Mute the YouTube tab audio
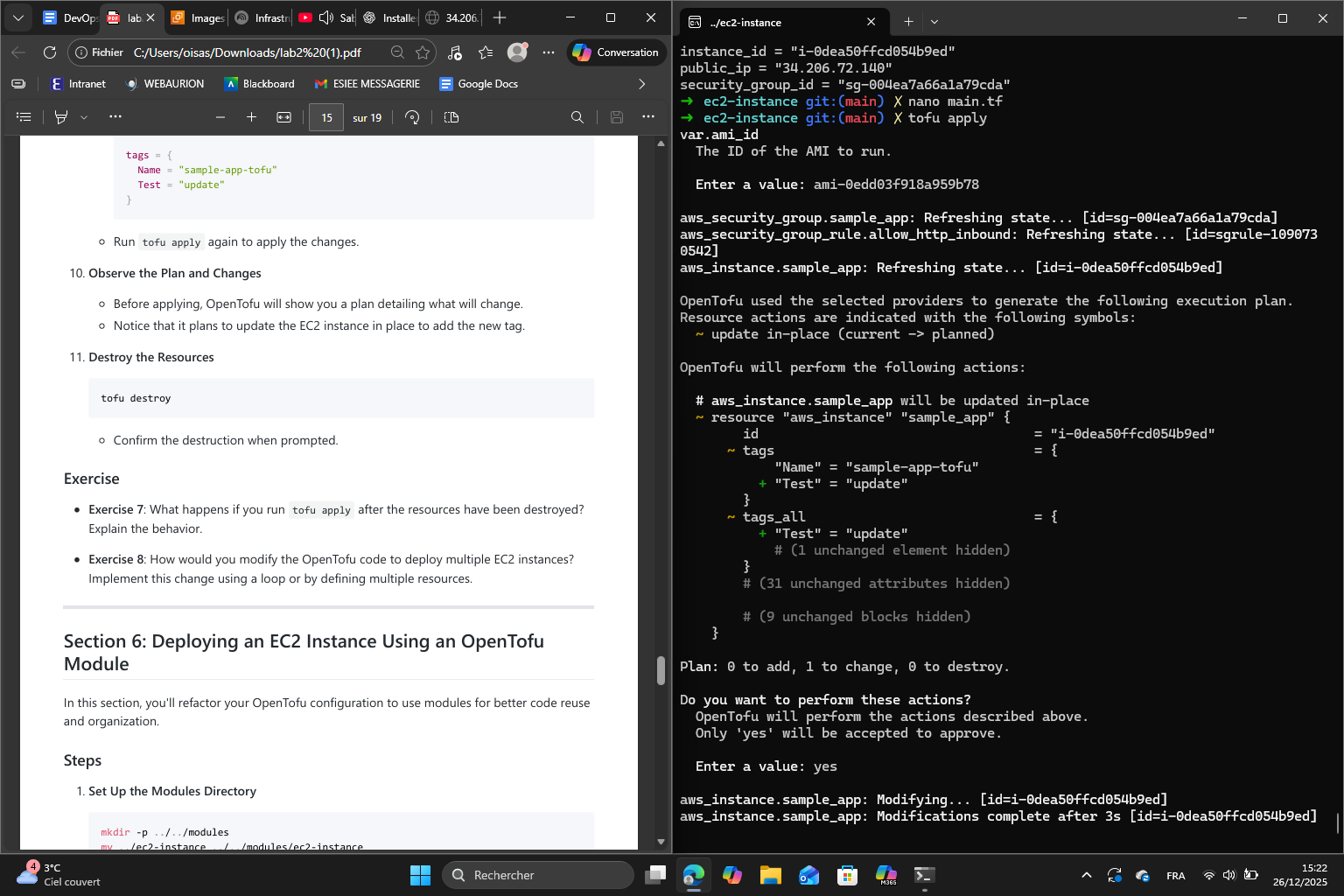 (x=326, y=17)
